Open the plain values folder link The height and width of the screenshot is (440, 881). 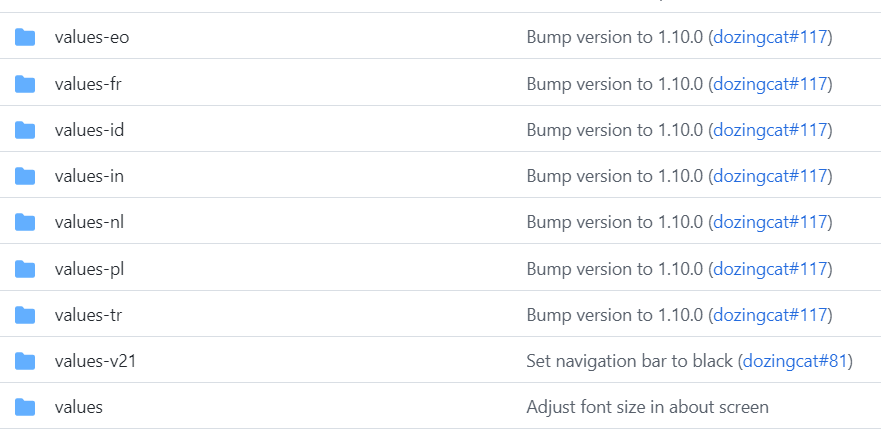[78, 407]
